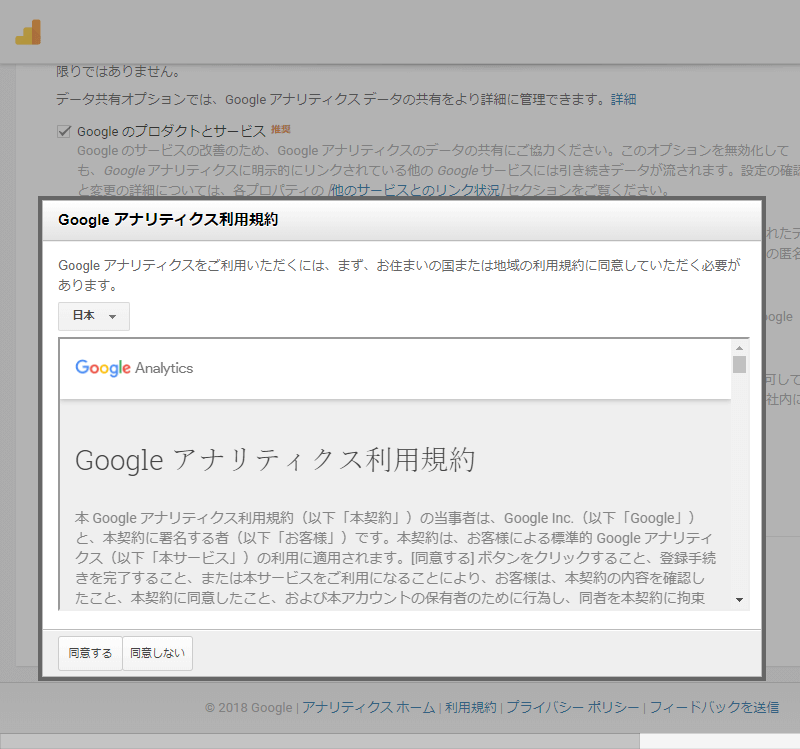This screenshot has height=749, width=800.
Task: Click the dialog title bar Google アナリティクス利用規約
Action: point(168,220)
